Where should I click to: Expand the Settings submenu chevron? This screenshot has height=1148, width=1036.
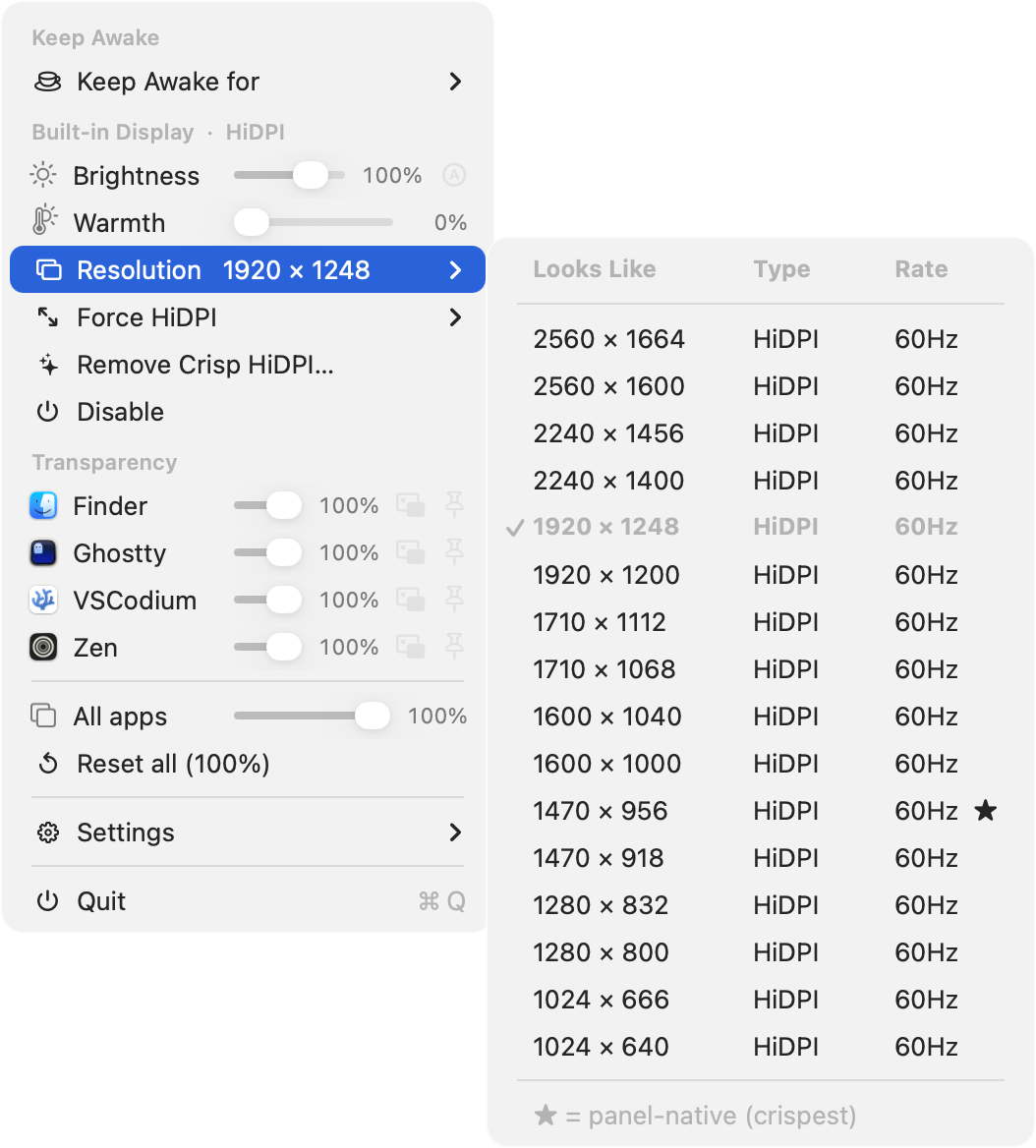[x=455, y=832]
